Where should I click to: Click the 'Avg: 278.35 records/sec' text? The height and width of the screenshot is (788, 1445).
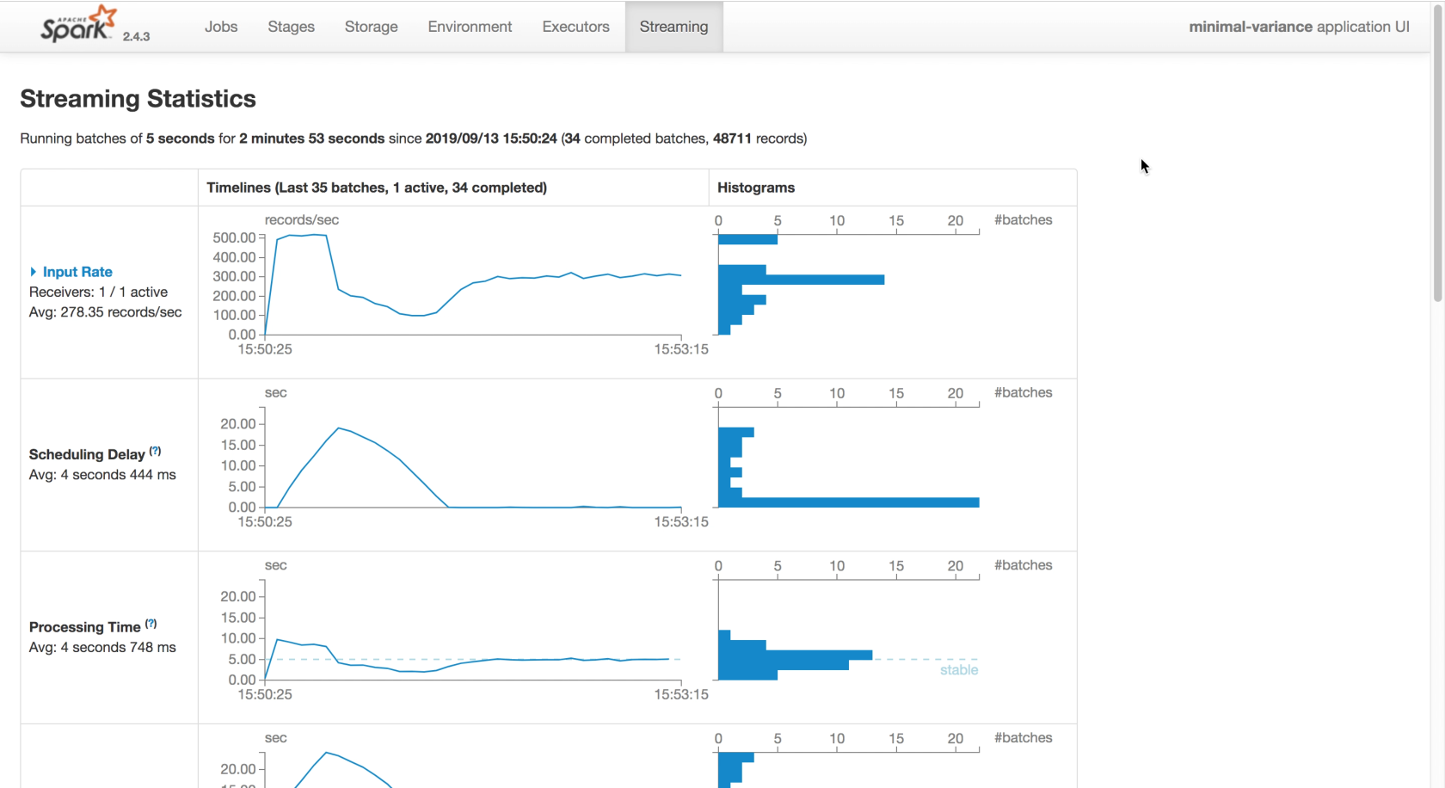coord(106,312)
